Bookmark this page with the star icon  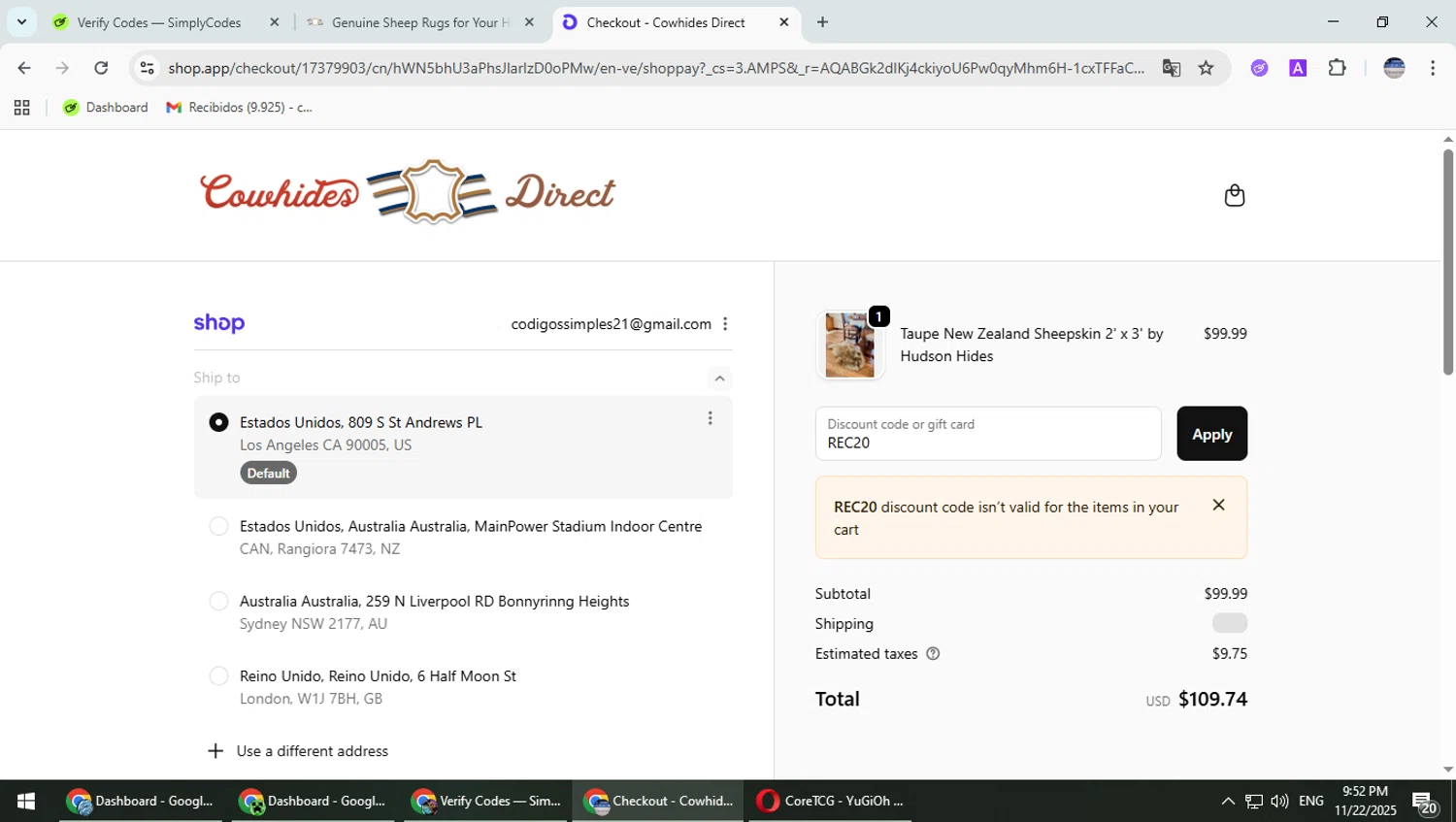pyautogui.click(x=1206, y=68)
